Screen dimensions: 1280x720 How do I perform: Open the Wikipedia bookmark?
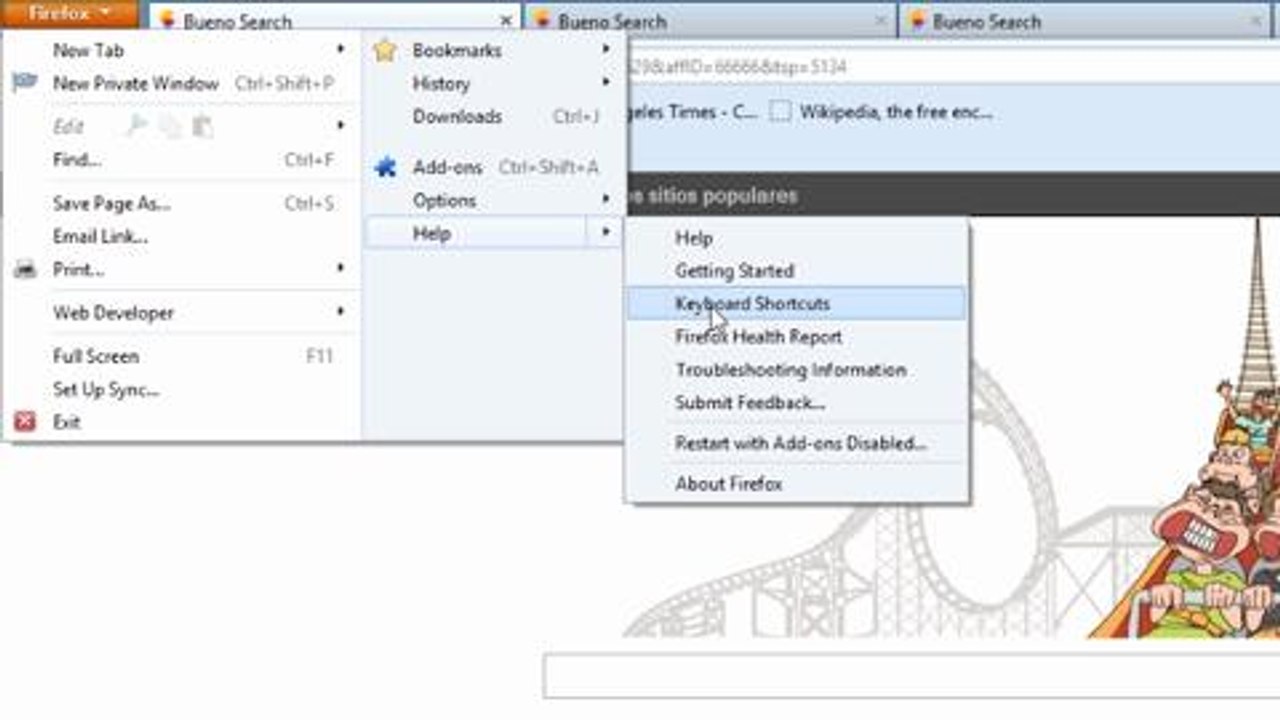[x=881, y=112]
